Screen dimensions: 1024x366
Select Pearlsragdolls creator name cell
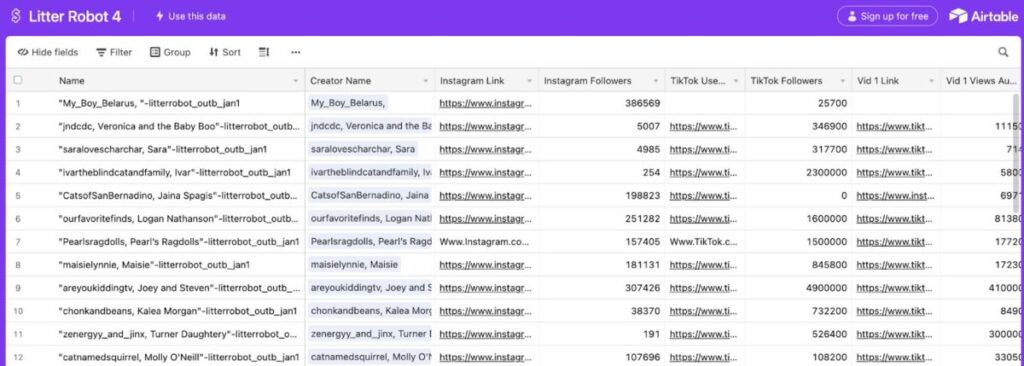click(x=370, y=242)
